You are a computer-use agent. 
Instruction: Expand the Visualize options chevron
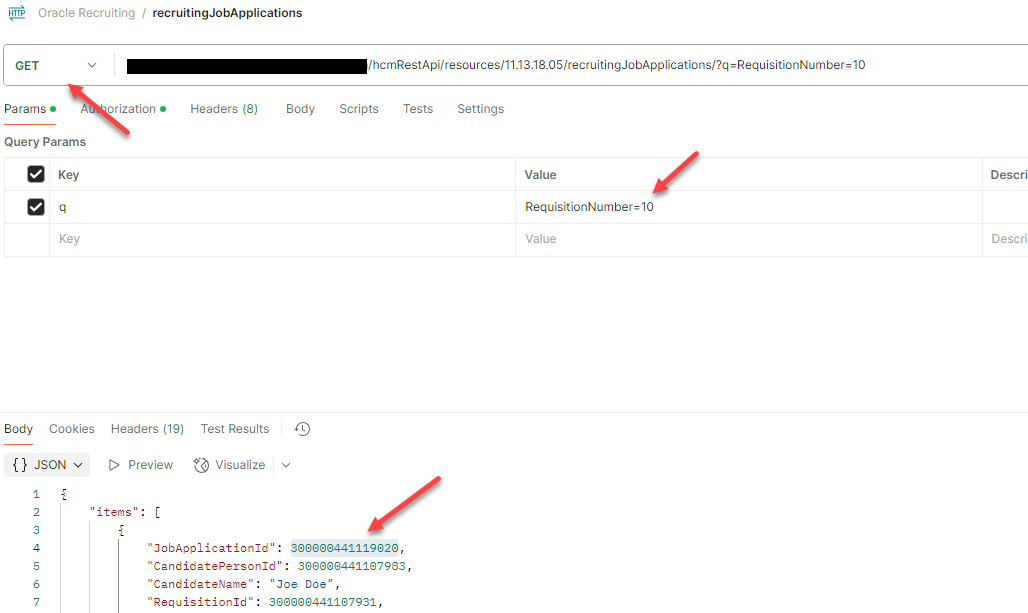[286, 465]
